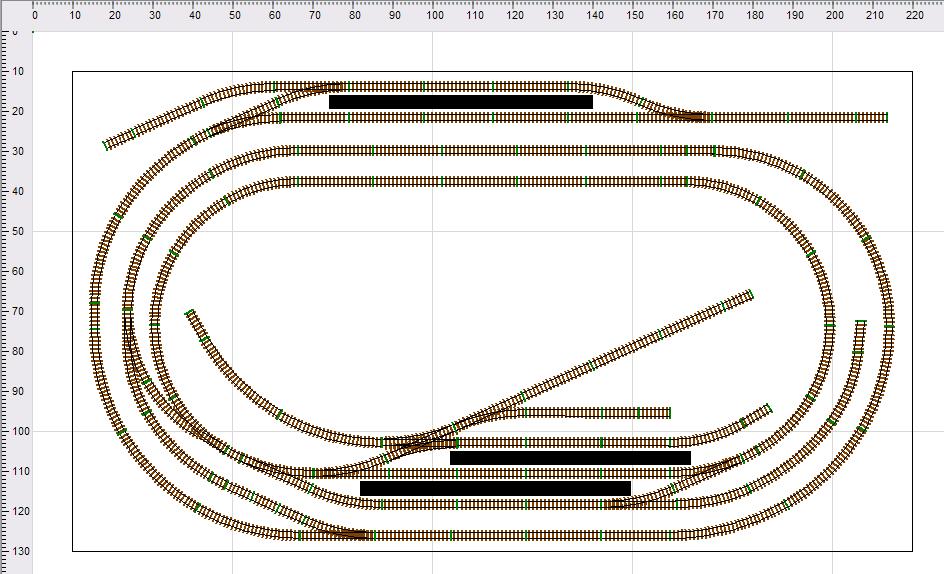
Task: Click the 0 mark on the horizontal ruler
Action: 35,15
